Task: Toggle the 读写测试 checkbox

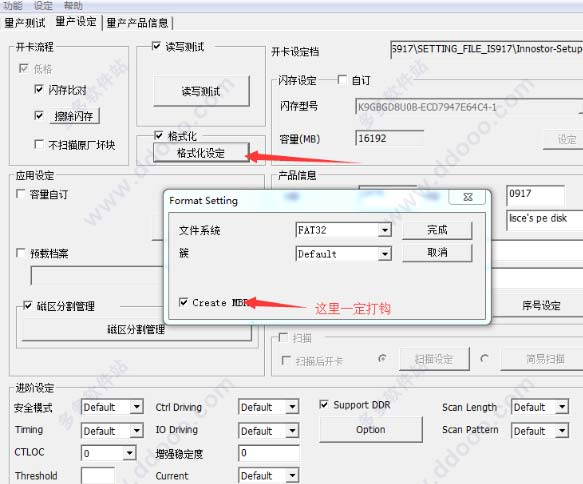Action: click(x=157, y=46)
